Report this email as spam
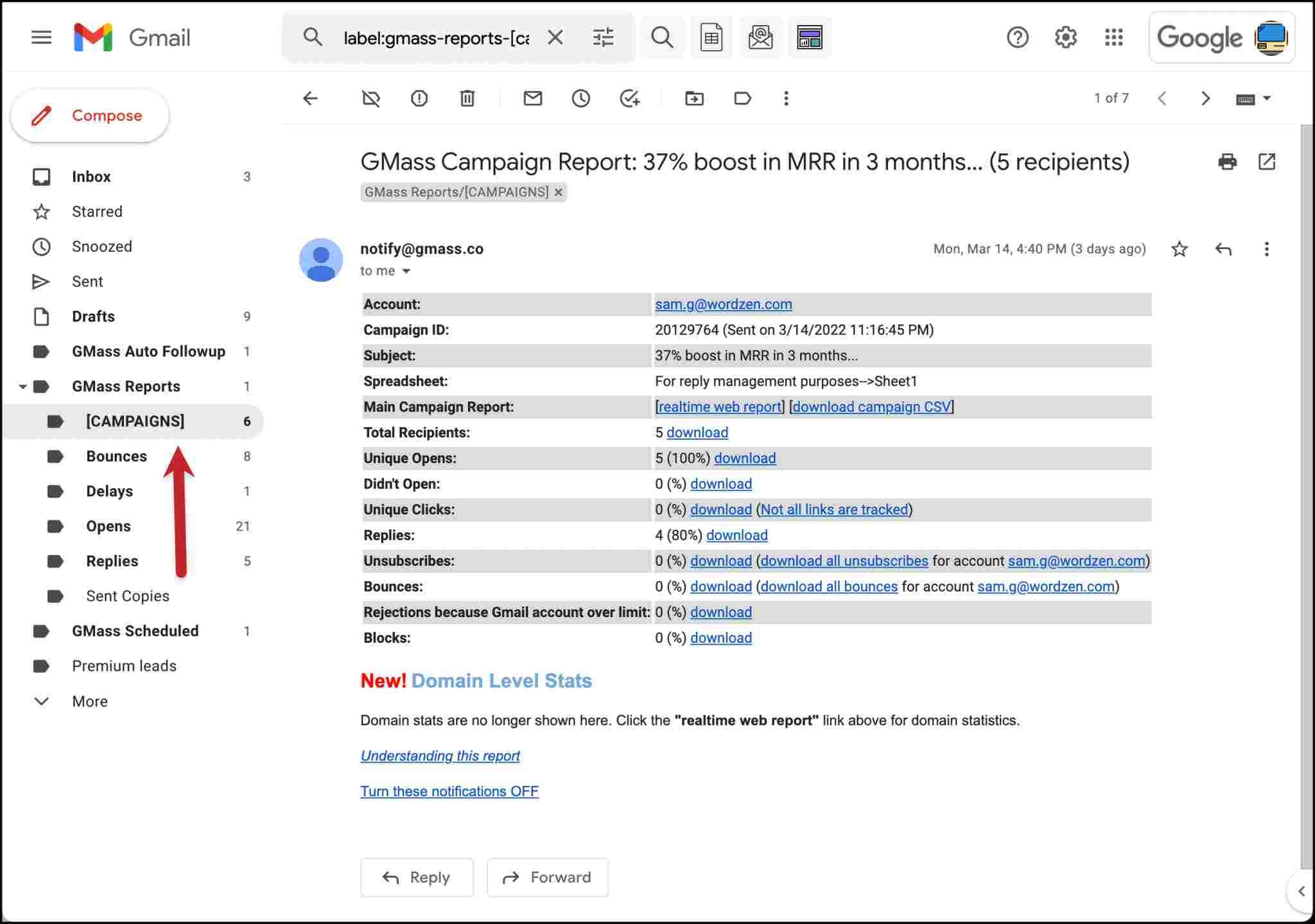 (419, 98)
